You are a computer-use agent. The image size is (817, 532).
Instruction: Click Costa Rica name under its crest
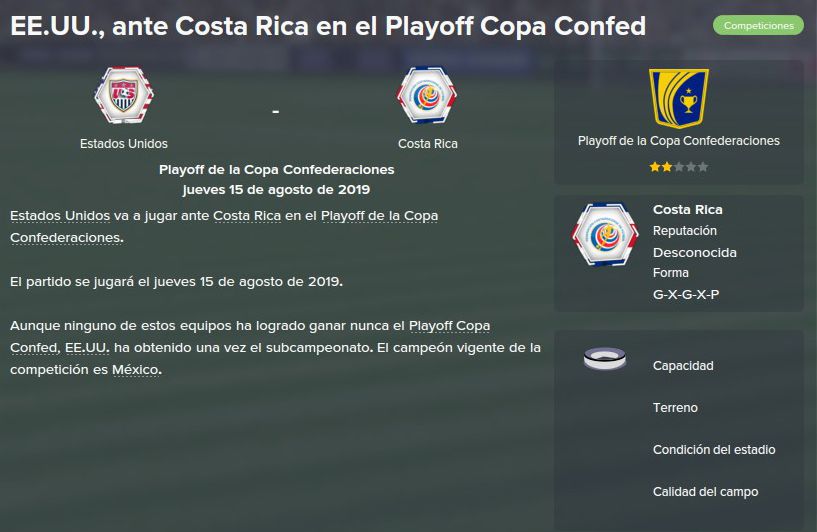pyautogui.click(x=428, y=144)
